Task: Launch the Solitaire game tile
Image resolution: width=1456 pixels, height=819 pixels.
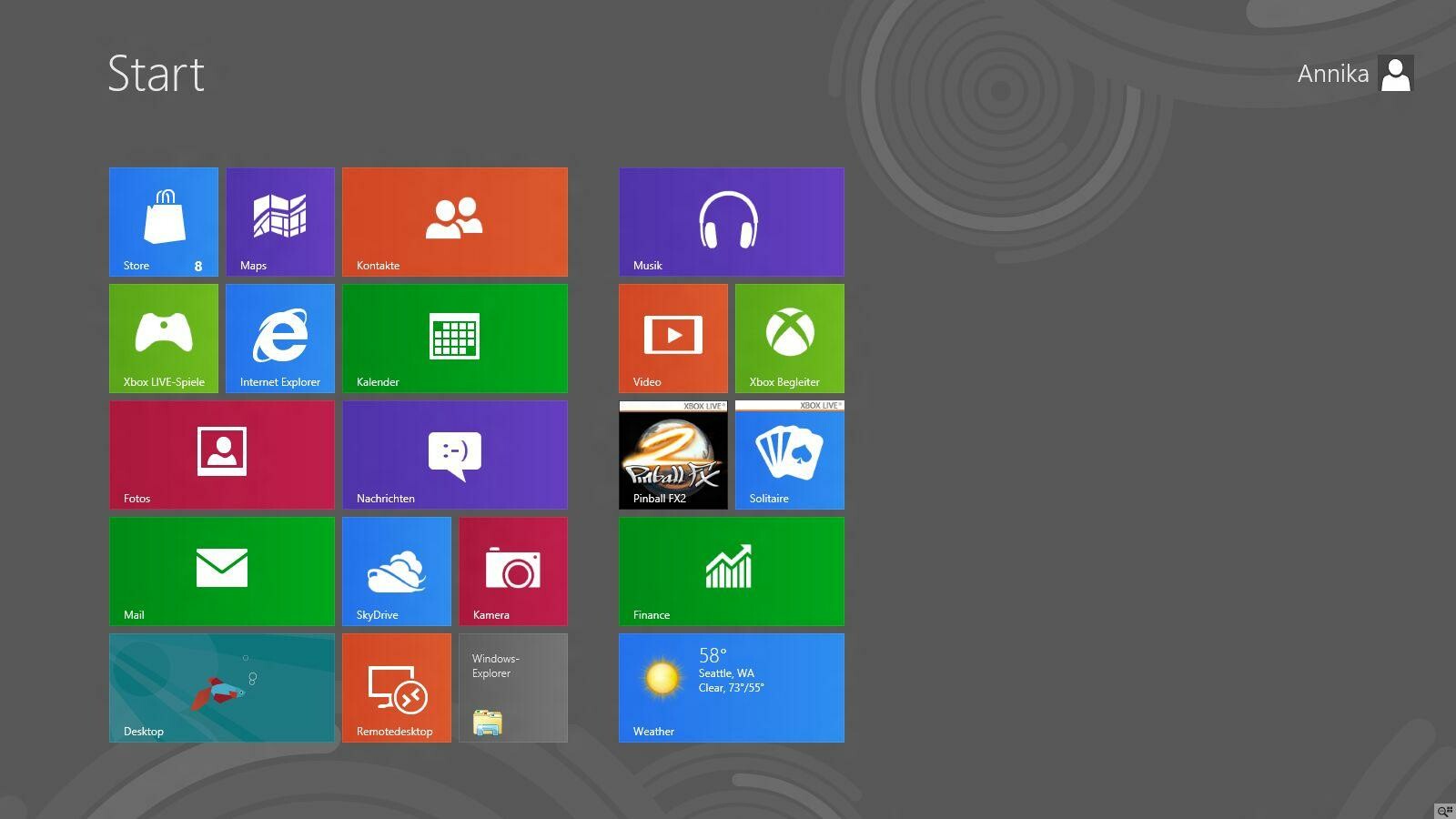Action: tap(789, 454)
